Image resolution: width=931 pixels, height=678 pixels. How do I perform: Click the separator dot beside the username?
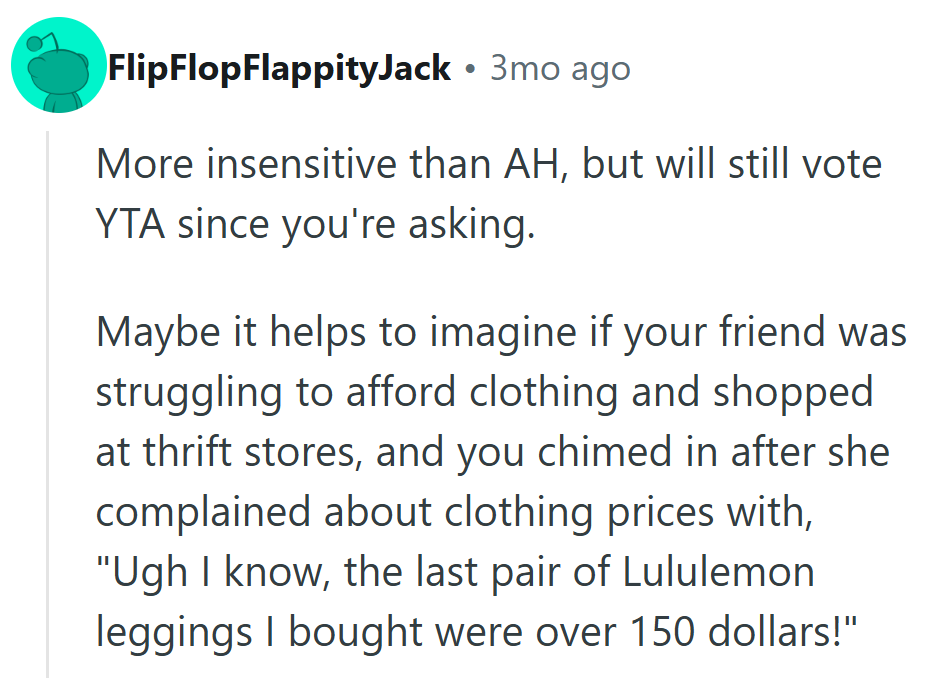point(470,69)
